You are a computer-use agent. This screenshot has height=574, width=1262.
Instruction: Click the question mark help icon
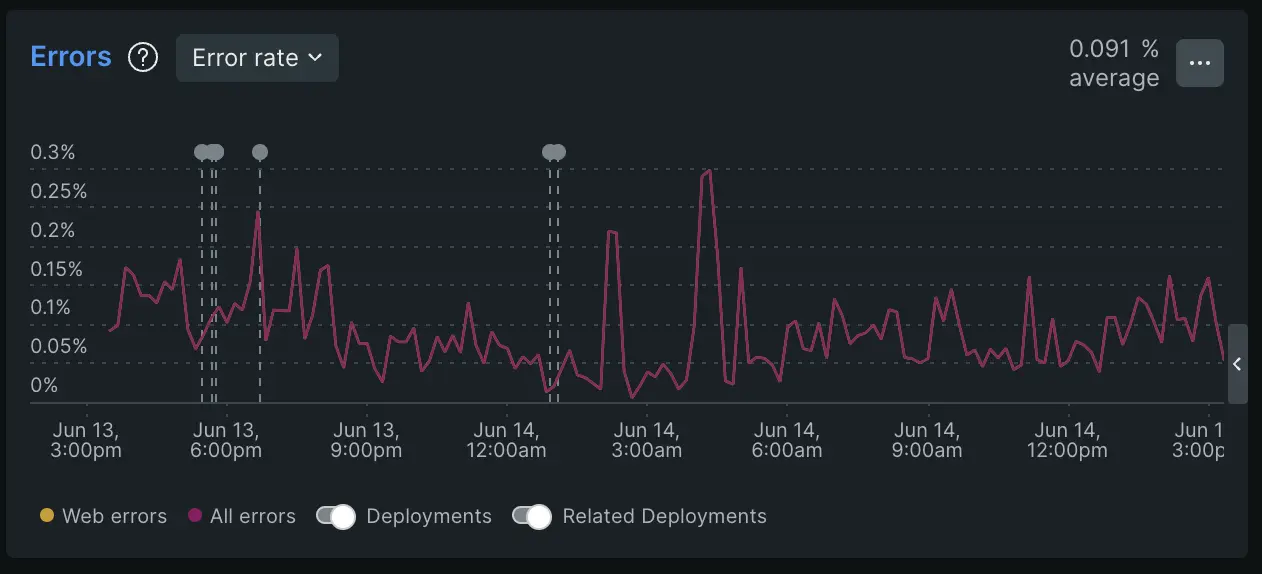pyautogui.click(x=143, y=58)
